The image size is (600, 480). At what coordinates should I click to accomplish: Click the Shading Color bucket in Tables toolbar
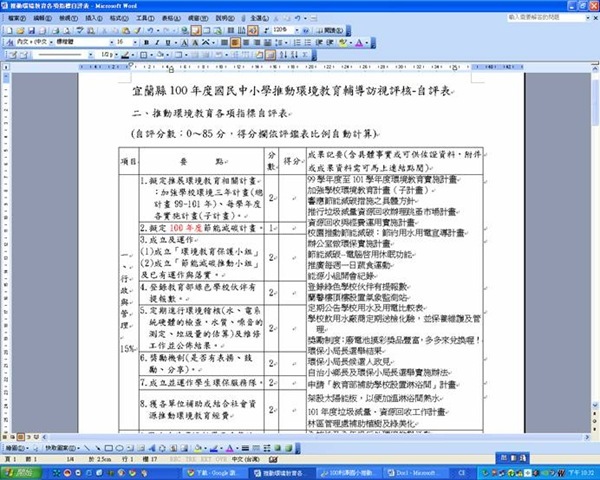tap(161, 55)
